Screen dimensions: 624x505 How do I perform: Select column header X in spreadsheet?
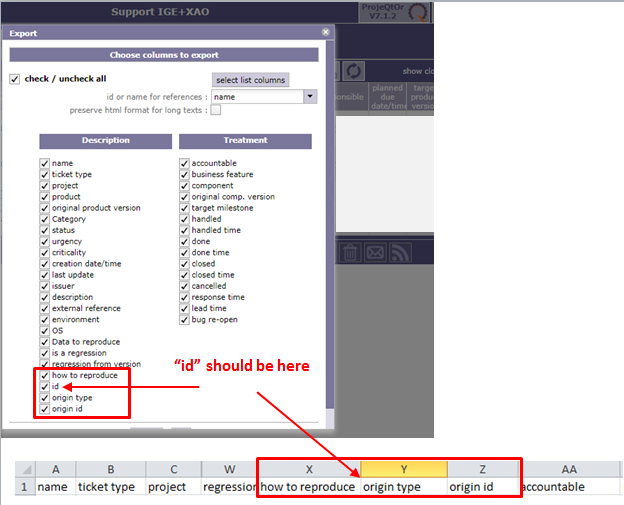click(x=308, y=468)
